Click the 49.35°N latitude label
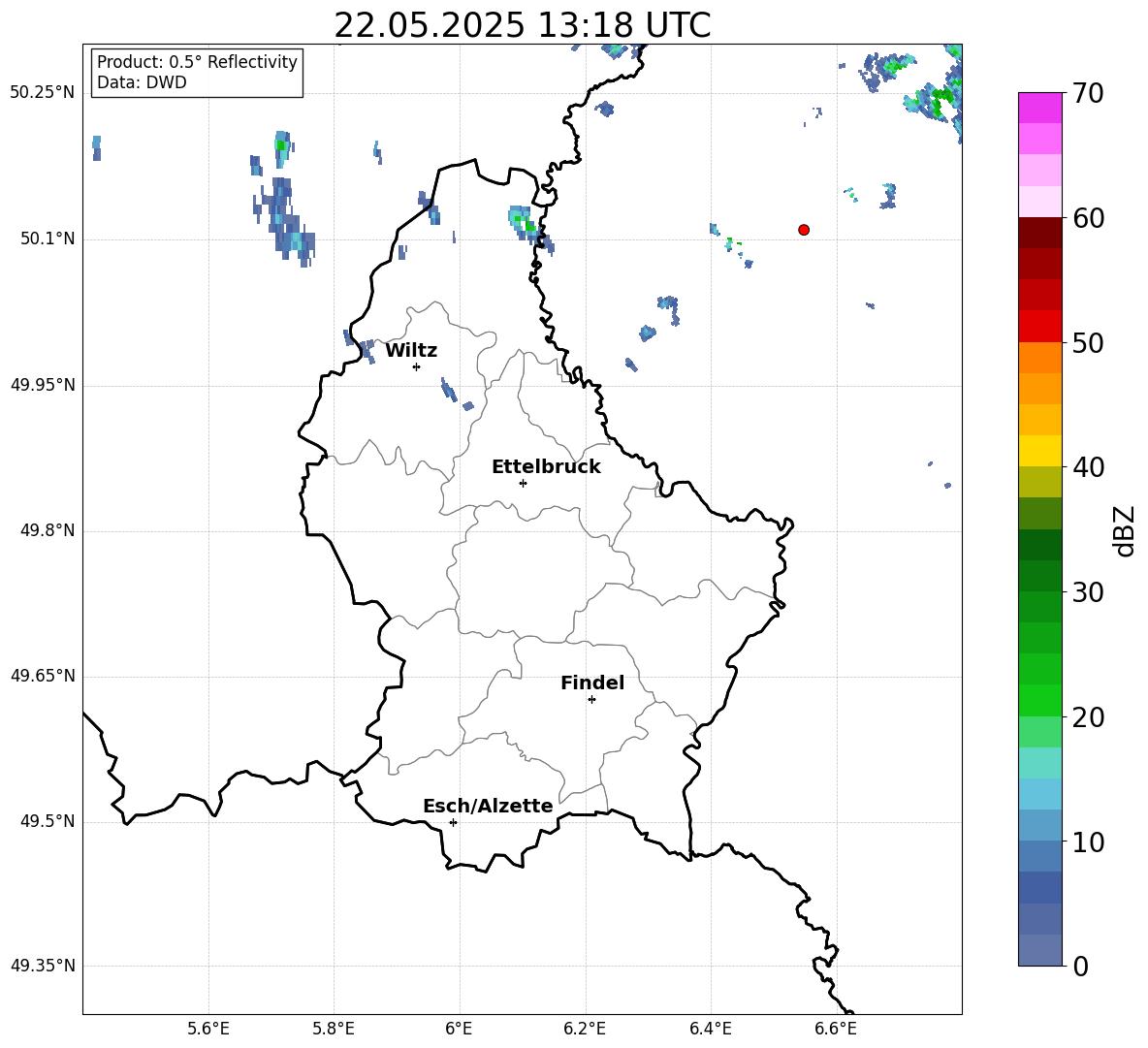Screen dimensions: 1148x1048 tap(43, 966)
